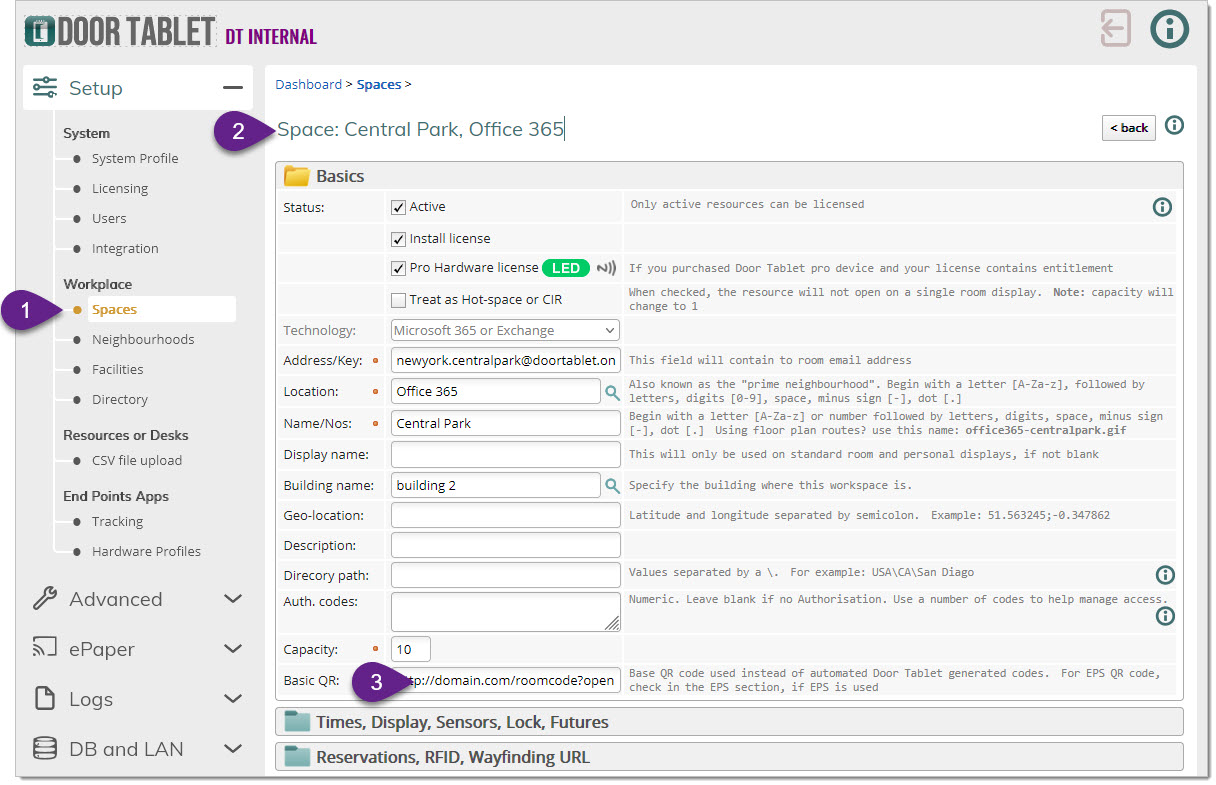Enable Treat as Hot-space or CIR
Screen dimensions: 1216x785
coord(399,300)
